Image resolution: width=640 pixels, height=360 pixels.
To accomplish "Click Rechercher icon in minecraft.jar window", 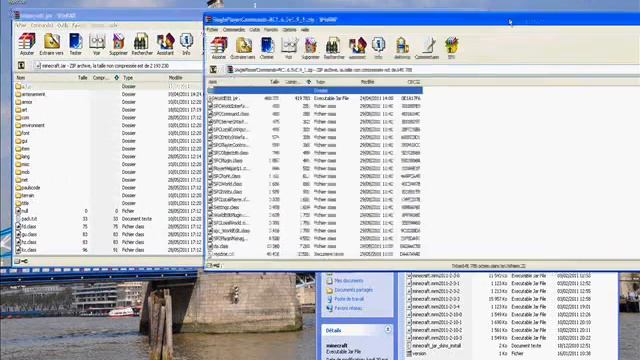I will point(142,44).
